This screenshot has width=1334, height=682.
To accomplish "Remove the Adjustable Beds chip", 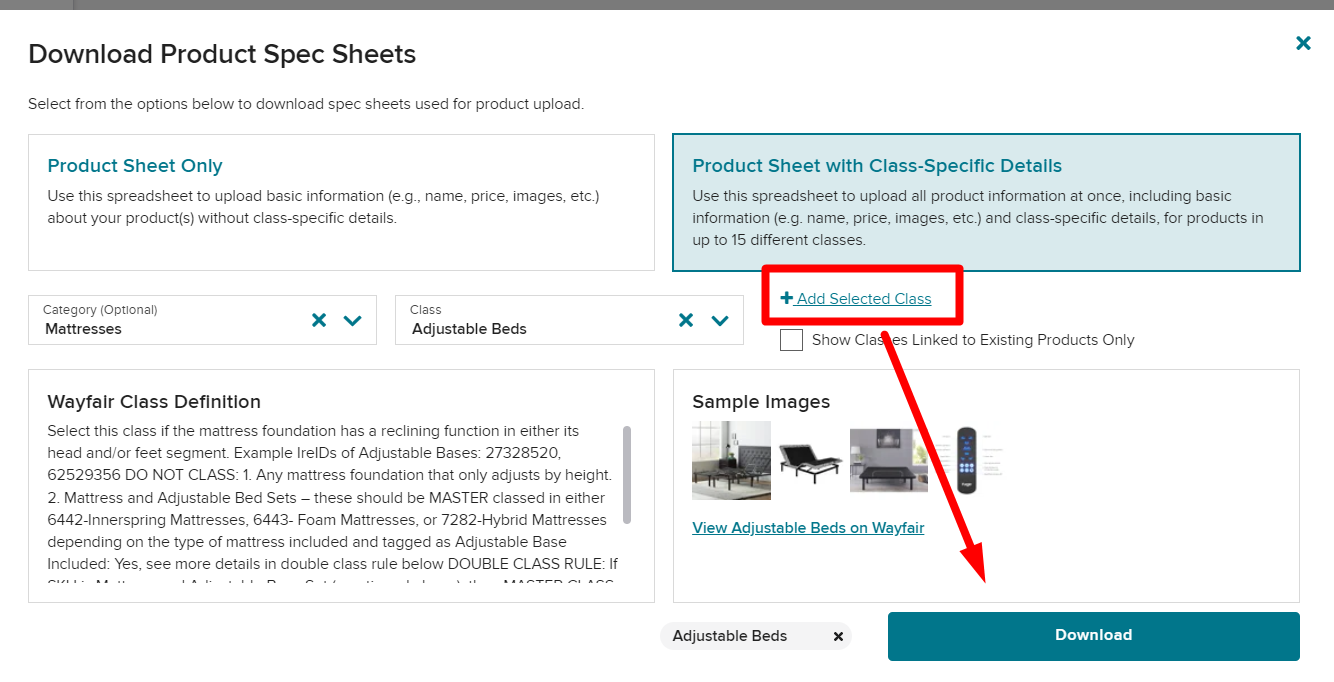I will click(x=838, y=636).
